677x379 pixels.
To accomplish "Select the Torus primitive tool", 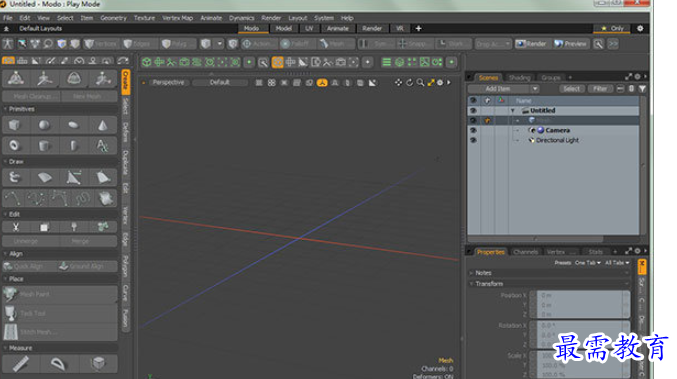I will [x=14, y=145].
